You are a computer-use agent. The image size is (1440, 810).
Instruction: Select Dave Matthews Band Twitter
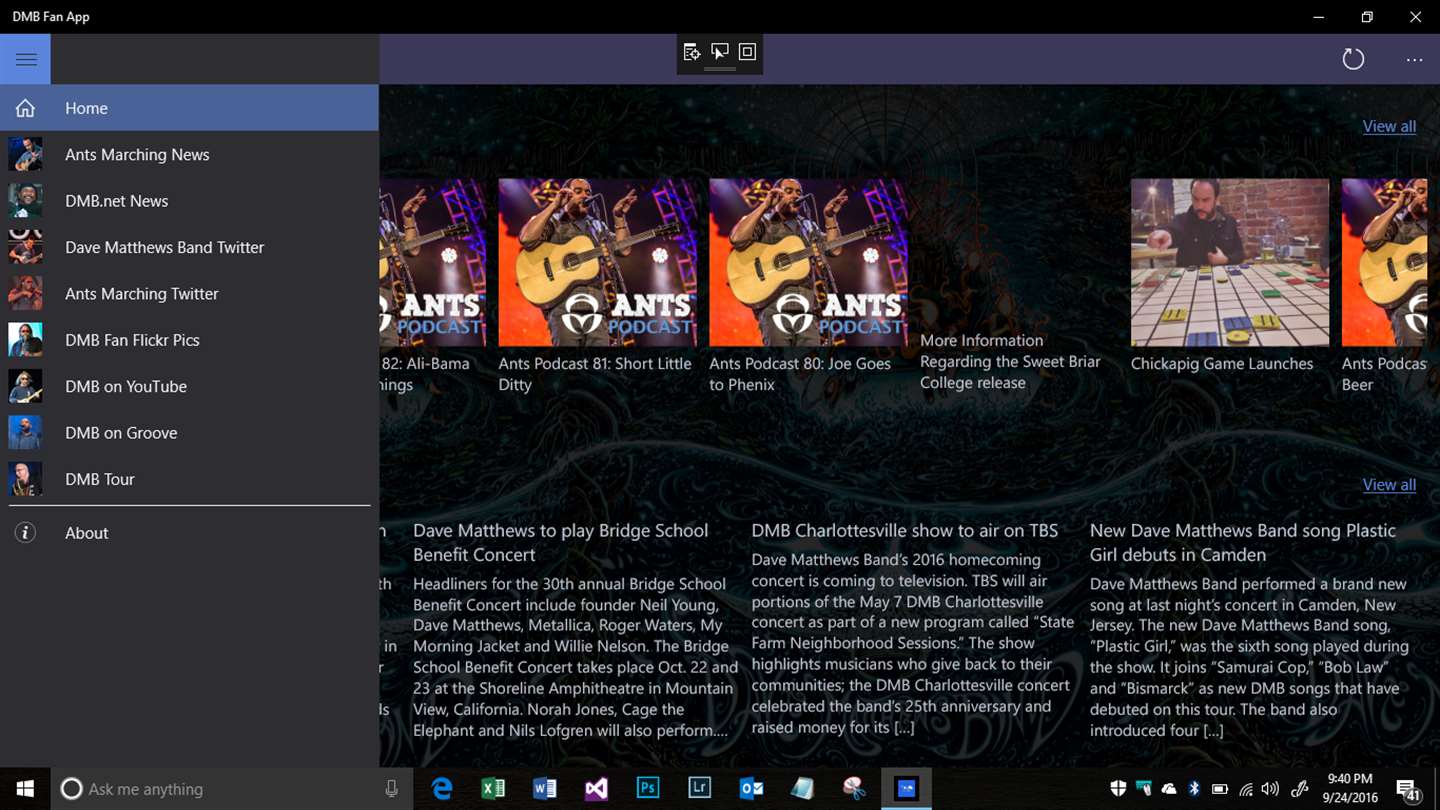[x=189, y=247]
